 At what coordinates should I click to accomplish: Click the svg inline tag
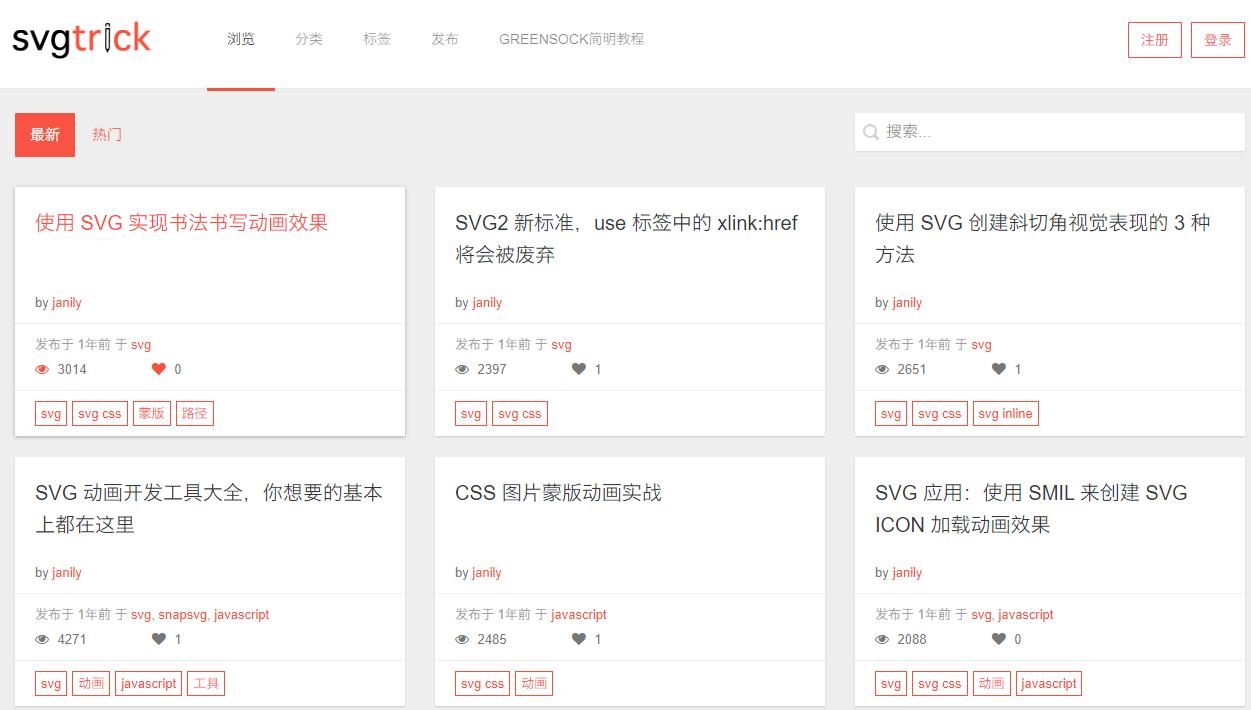pos(1006,414)
